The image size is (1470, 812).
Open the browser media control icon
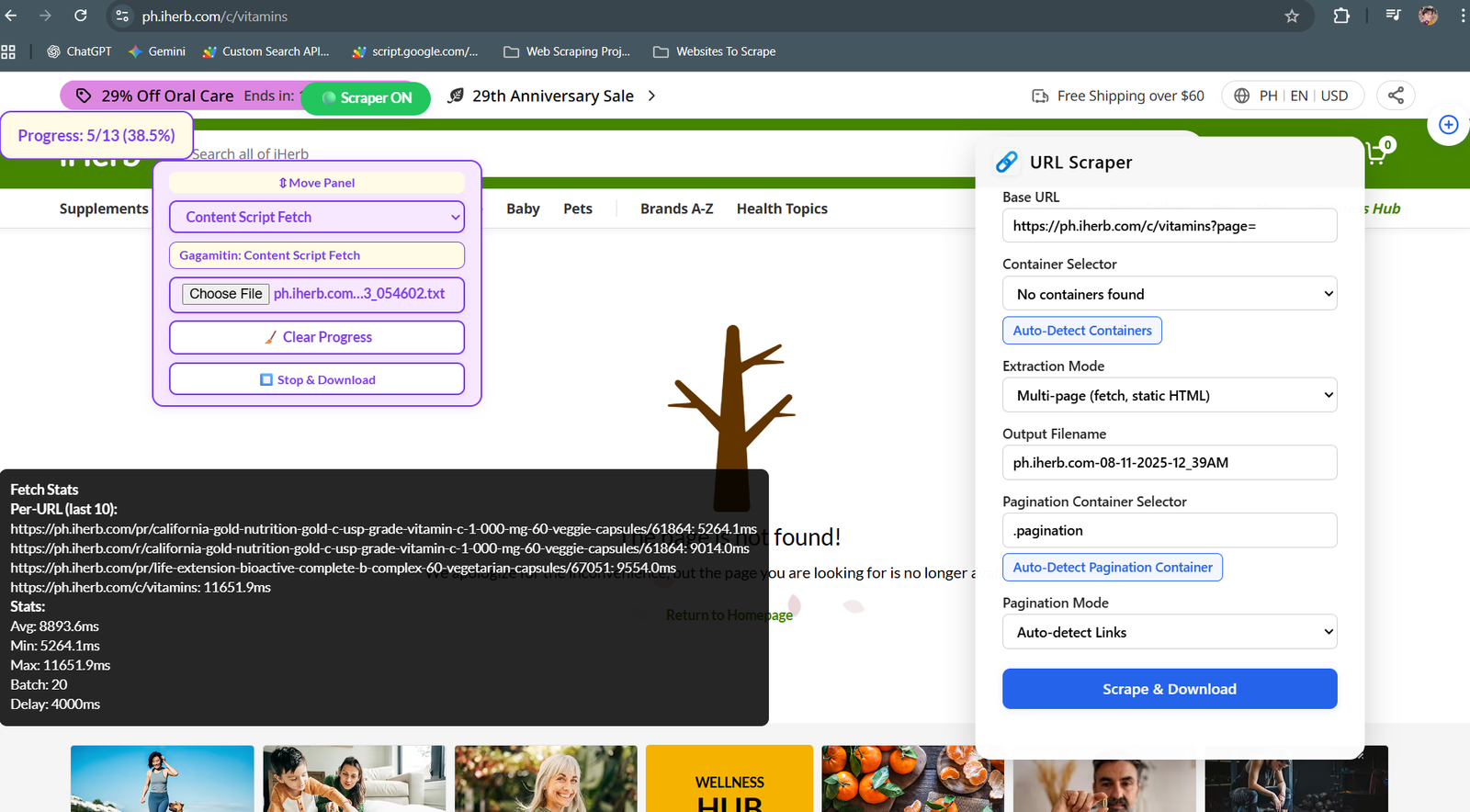[1393, 16]
